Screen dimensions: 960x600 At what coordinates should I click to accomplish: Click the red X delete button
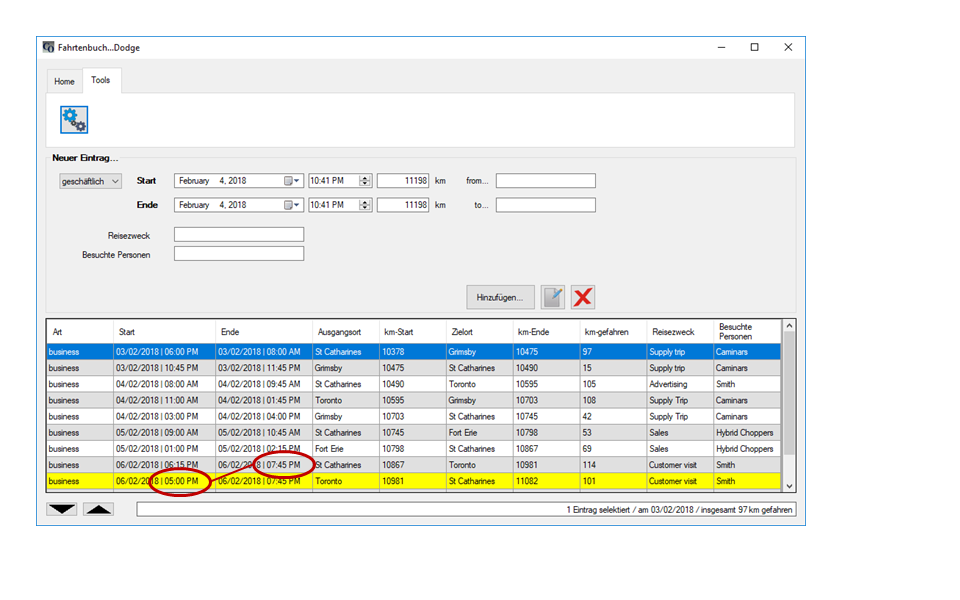(583, 297)
